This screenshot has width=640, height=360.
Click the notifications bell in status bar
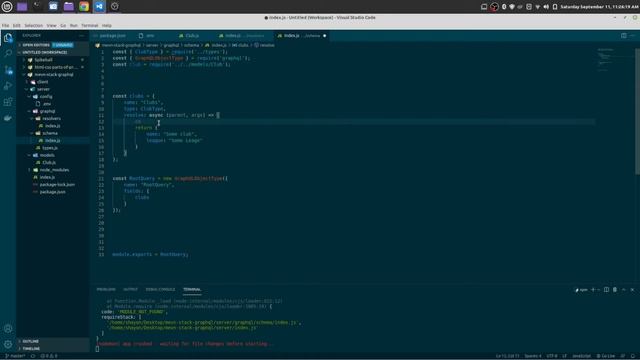coord(633,356)
